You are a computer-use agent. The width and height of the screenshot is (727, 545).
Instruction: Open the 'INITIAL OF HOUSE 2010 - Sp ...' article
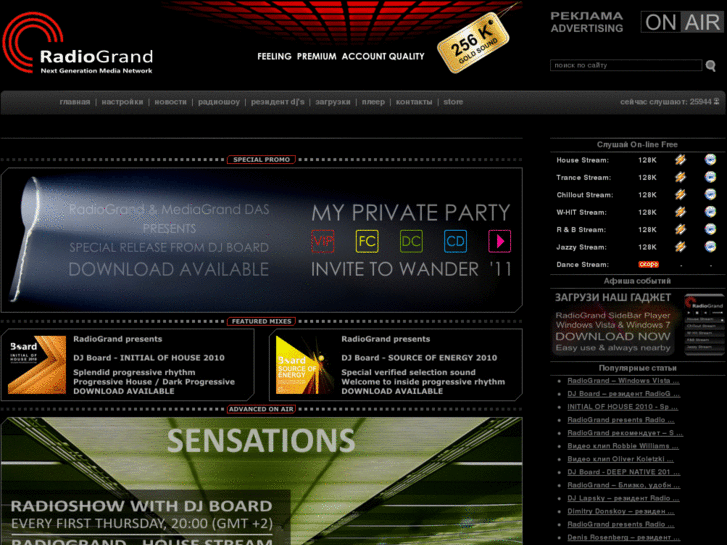[622, 407]
